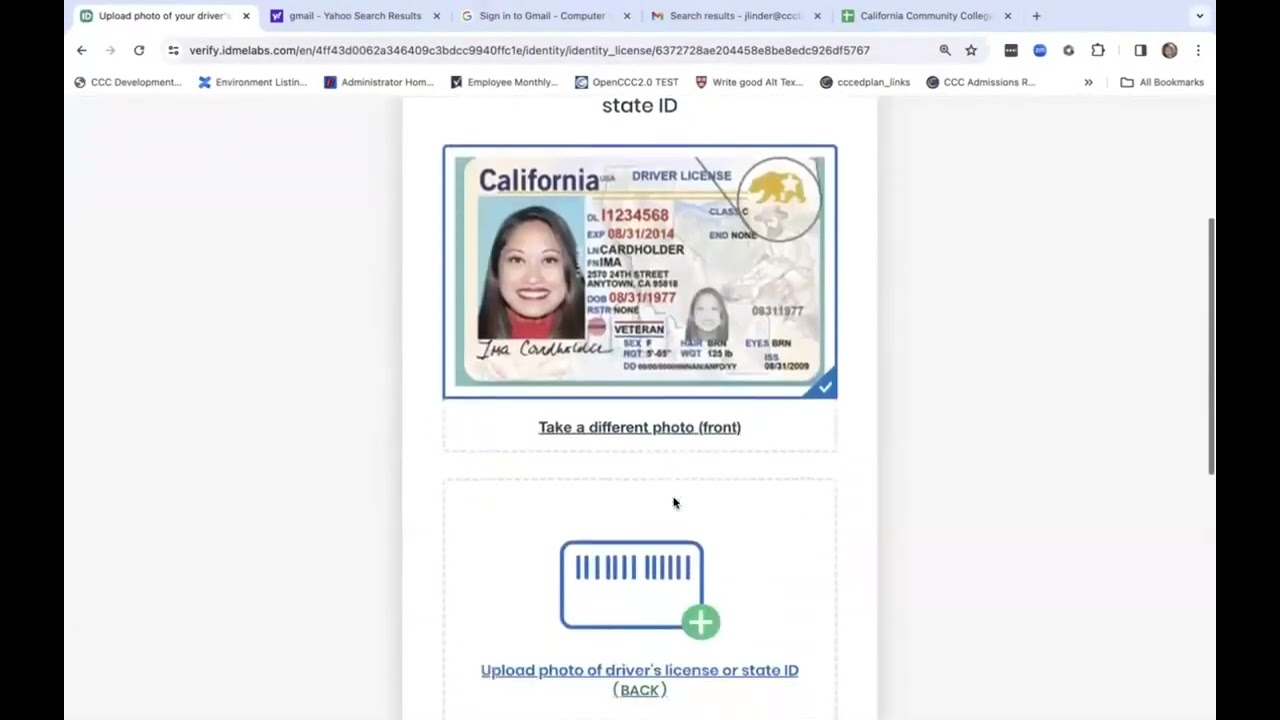Open the dark square extension icon
1280x720 pixels.
pyautogui.click(x=1011, y=50)
